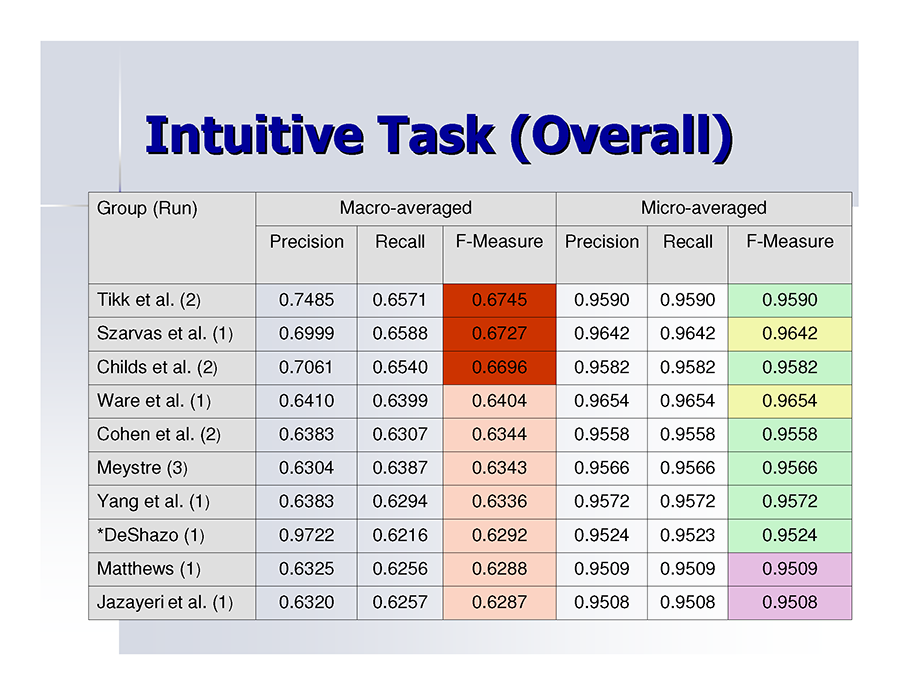
Task: Select Cohen et al. macro precision 0.6383
Action: [307, 434]
